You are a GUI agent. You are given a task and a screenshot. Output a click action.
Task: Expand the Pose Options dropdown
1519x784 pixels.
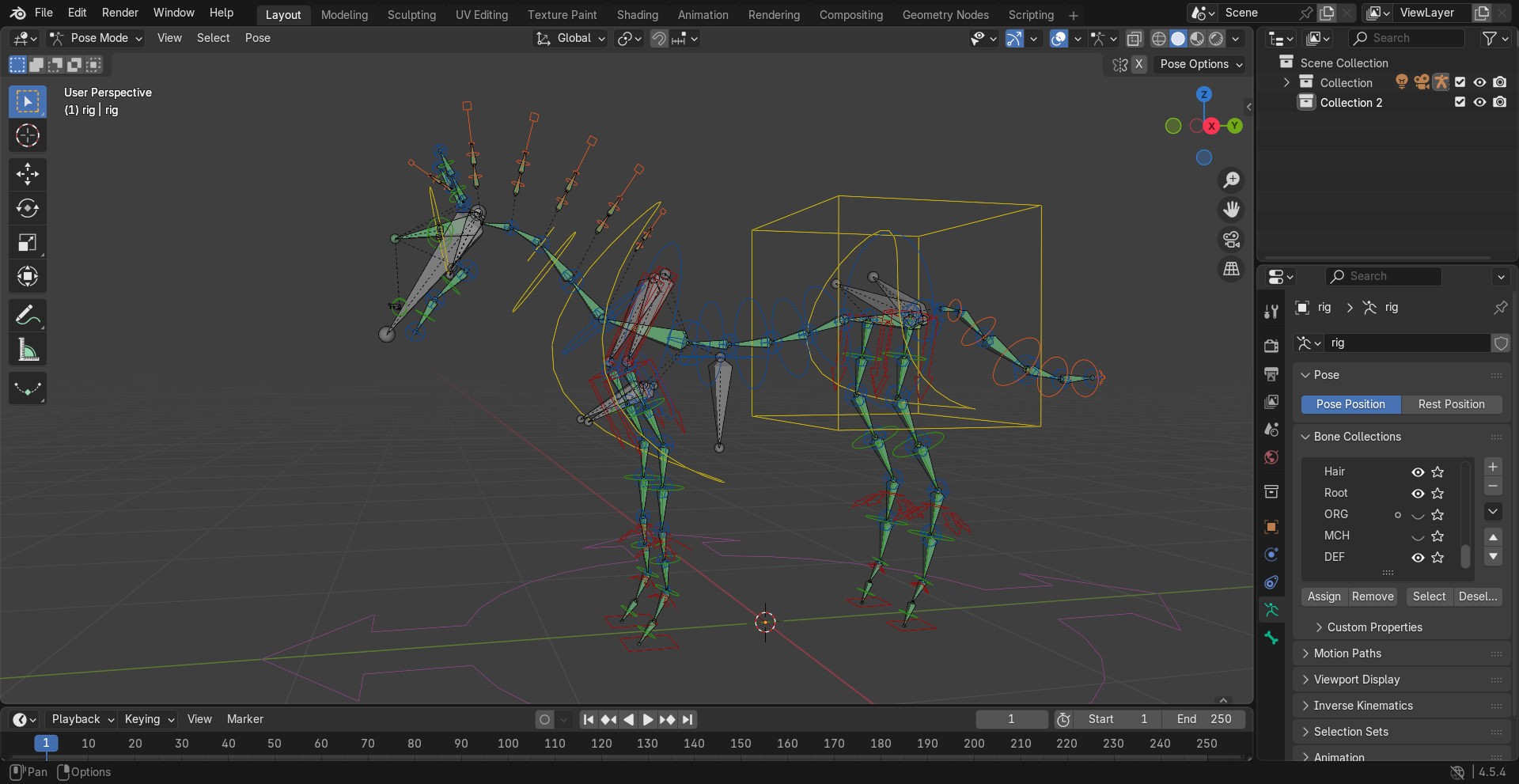pyautogui.click(x=1200, y=64)
